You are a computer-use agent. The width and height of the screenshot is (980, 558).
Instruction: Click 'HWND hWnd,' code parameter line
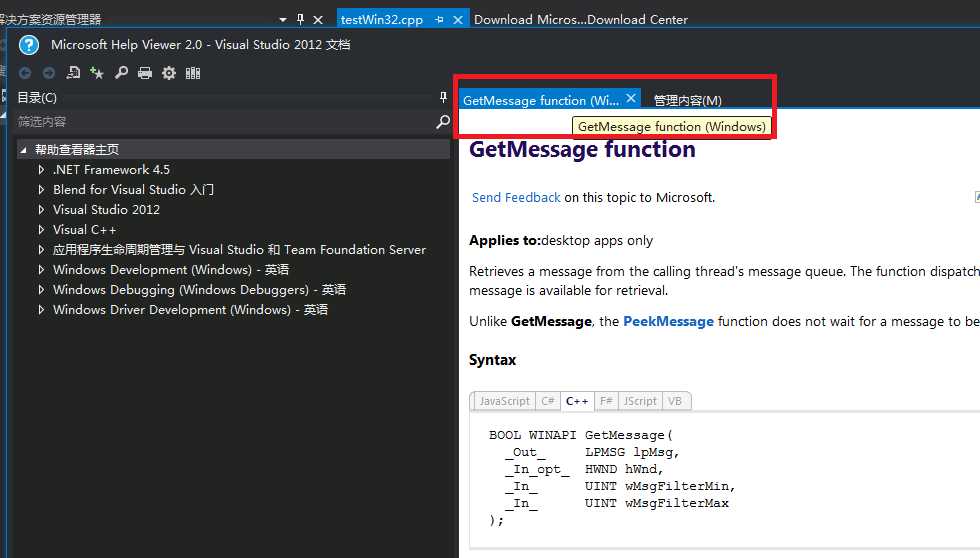(624, 469)
